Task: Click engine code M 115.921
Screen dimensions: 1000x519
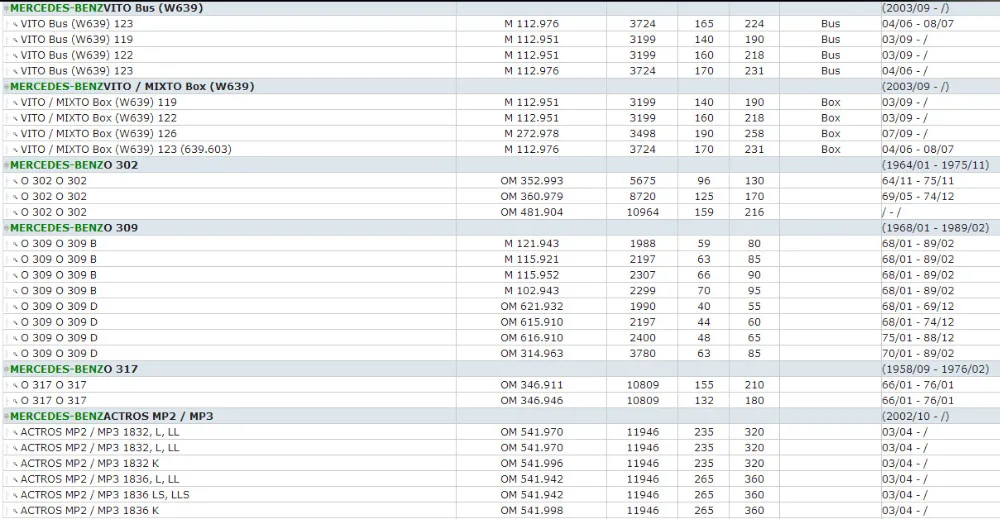Action: (x=531, y=260)
